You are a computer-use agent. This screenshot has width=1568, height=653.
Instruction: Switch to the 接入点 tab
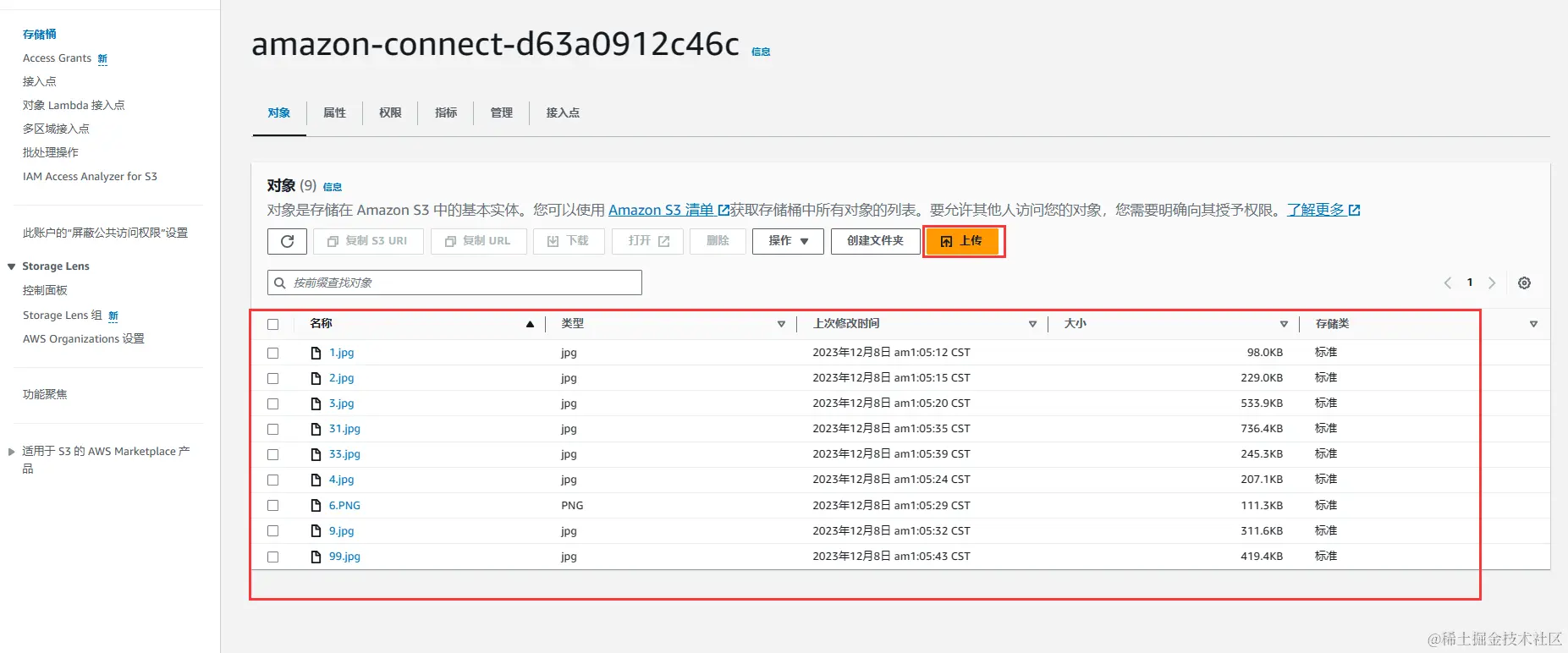[563, 112]
